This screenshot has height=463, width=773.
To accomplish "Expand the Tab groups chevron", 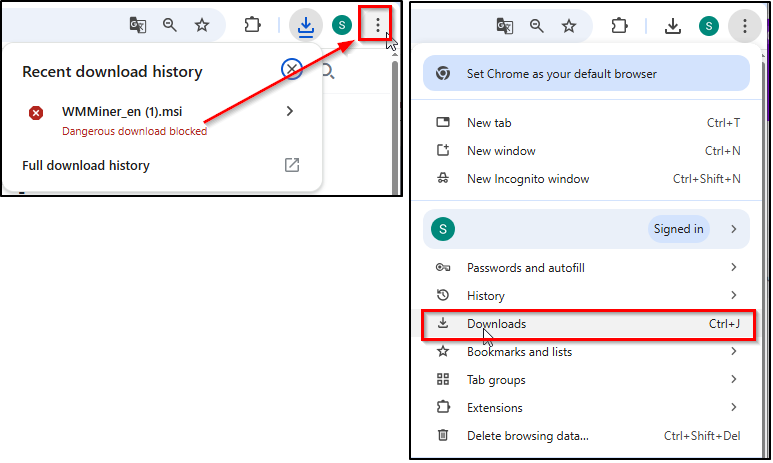I will (x=734, y=379).
